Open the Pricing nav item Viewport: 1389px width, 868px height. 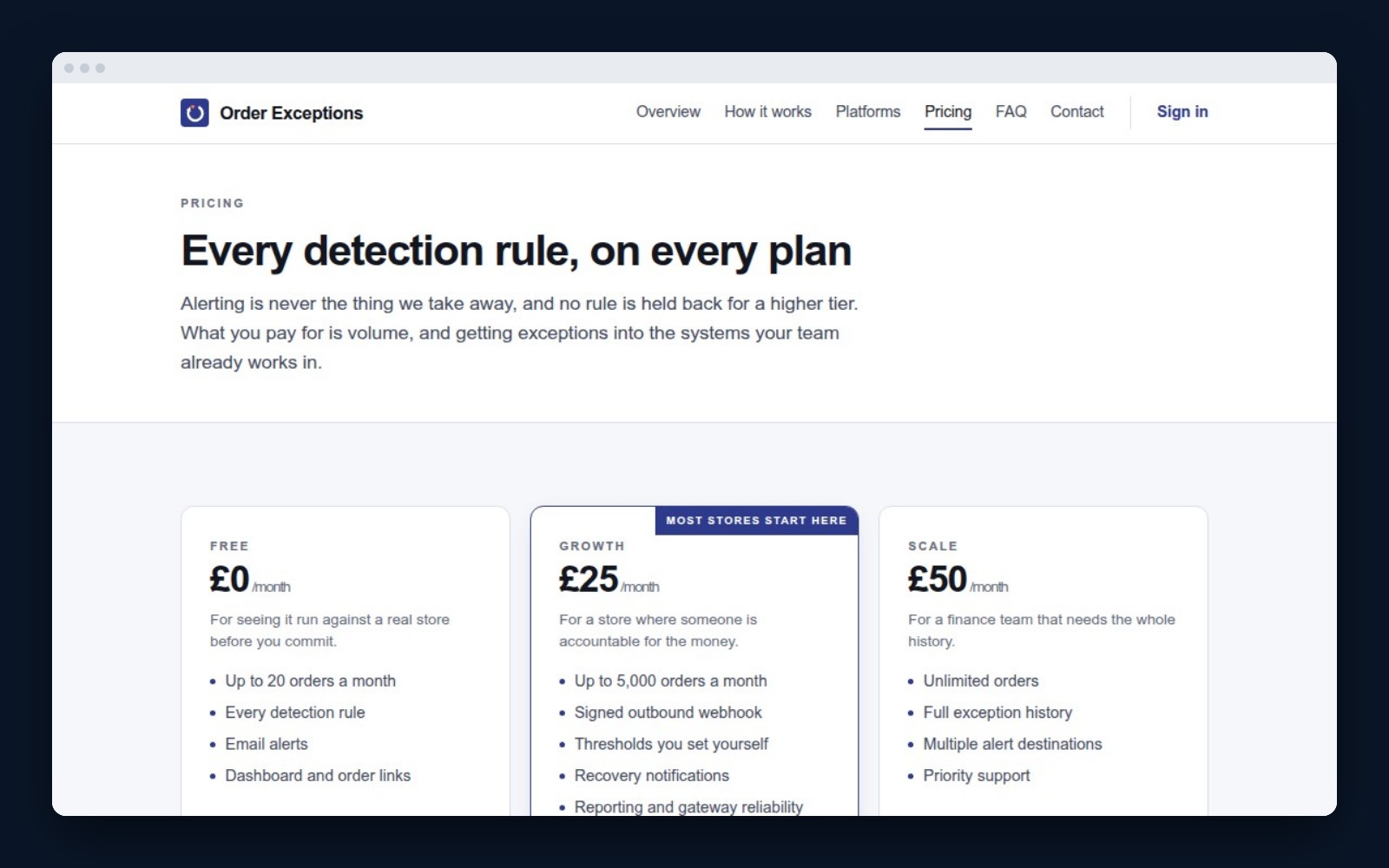coord(947,111)
